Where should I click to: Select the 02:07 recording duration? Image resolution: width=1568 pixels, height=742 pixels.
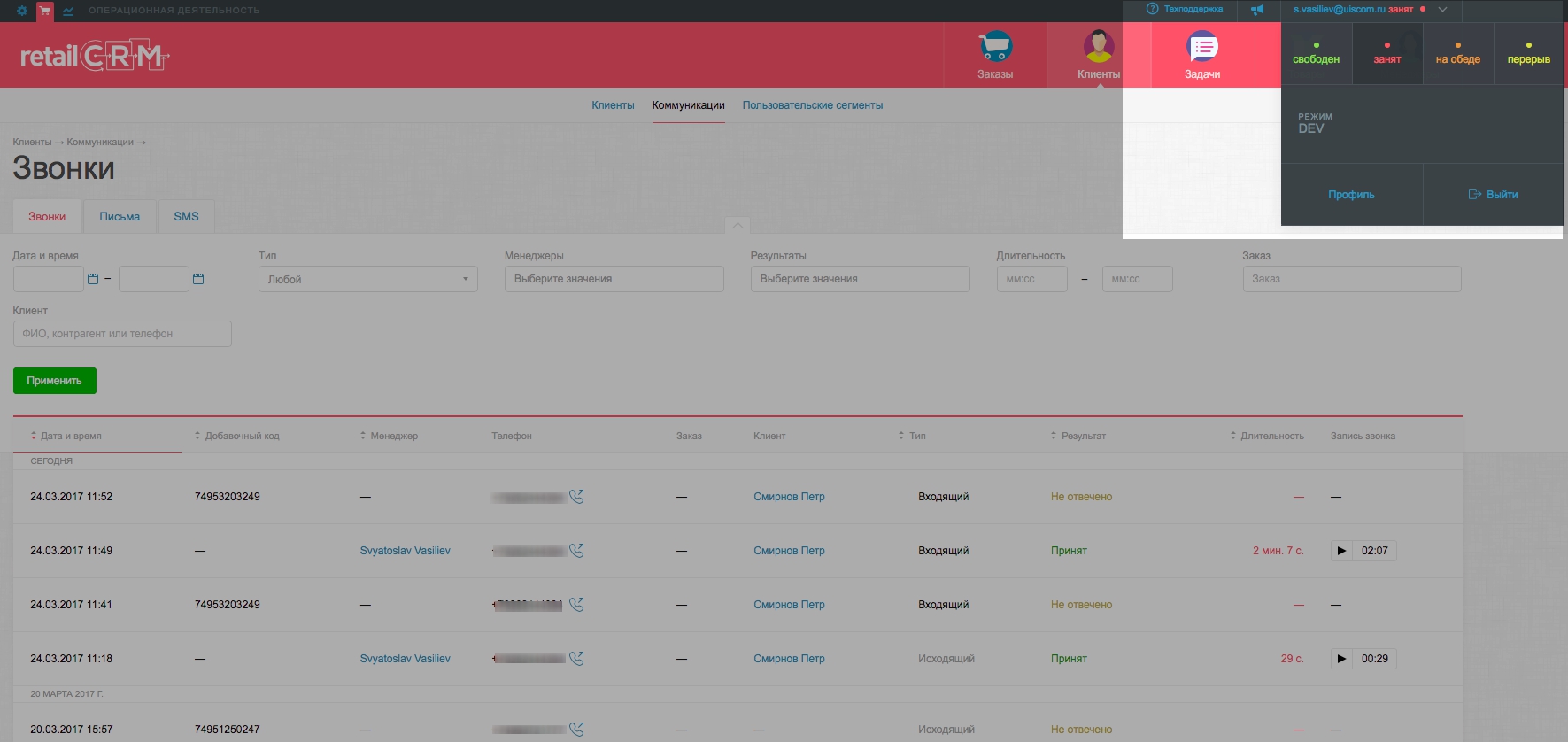pos(1375,551)
